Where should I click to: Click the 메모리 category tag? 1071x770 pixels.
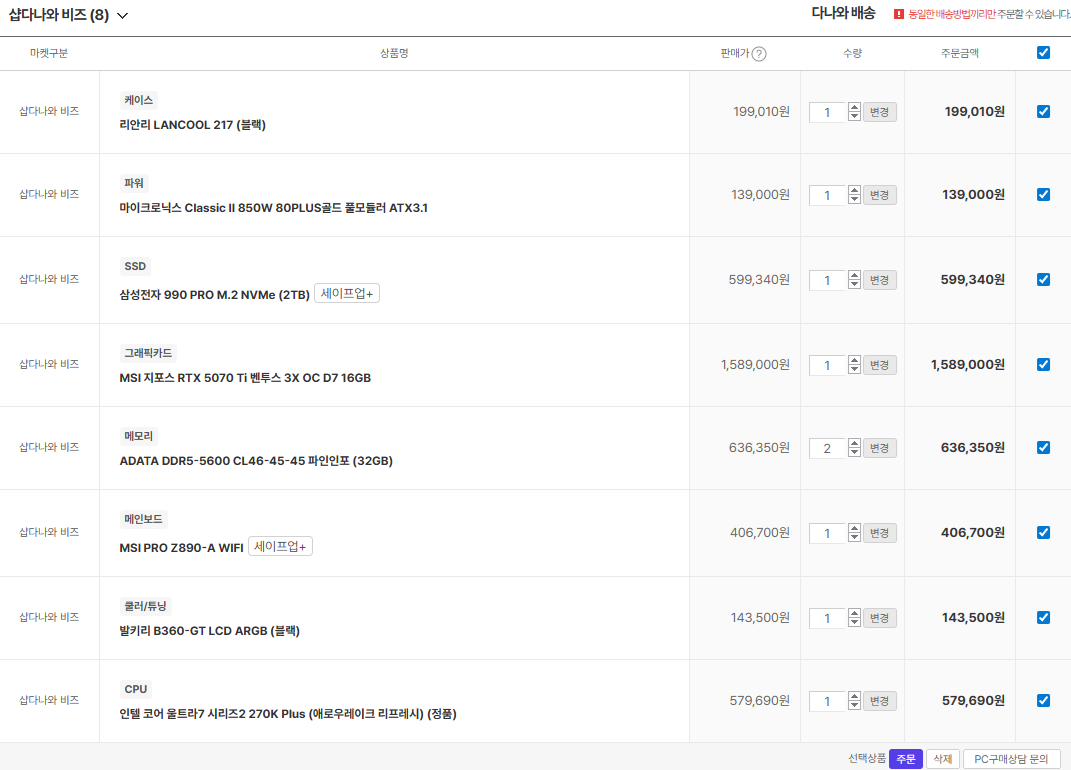point(139,436)
